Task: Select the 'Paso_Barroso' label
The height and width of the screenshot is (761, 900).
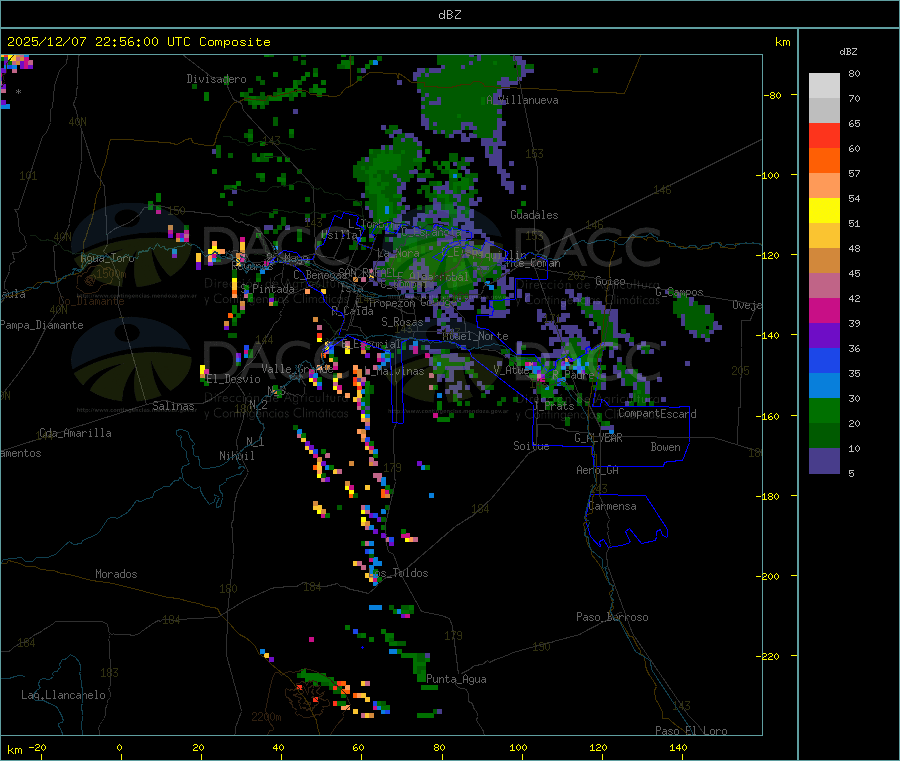Action: point(612,617)
